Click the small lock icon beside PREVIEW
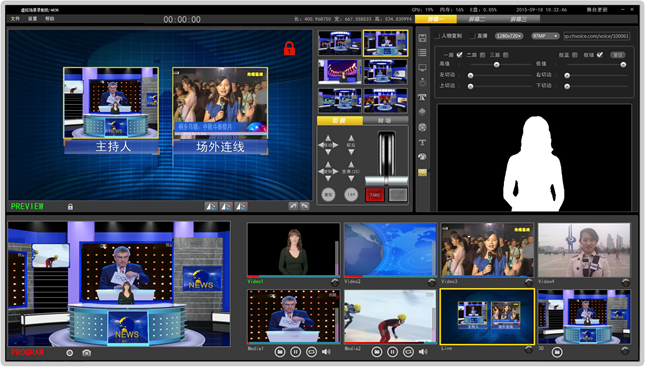 click(x=70, y=207)
